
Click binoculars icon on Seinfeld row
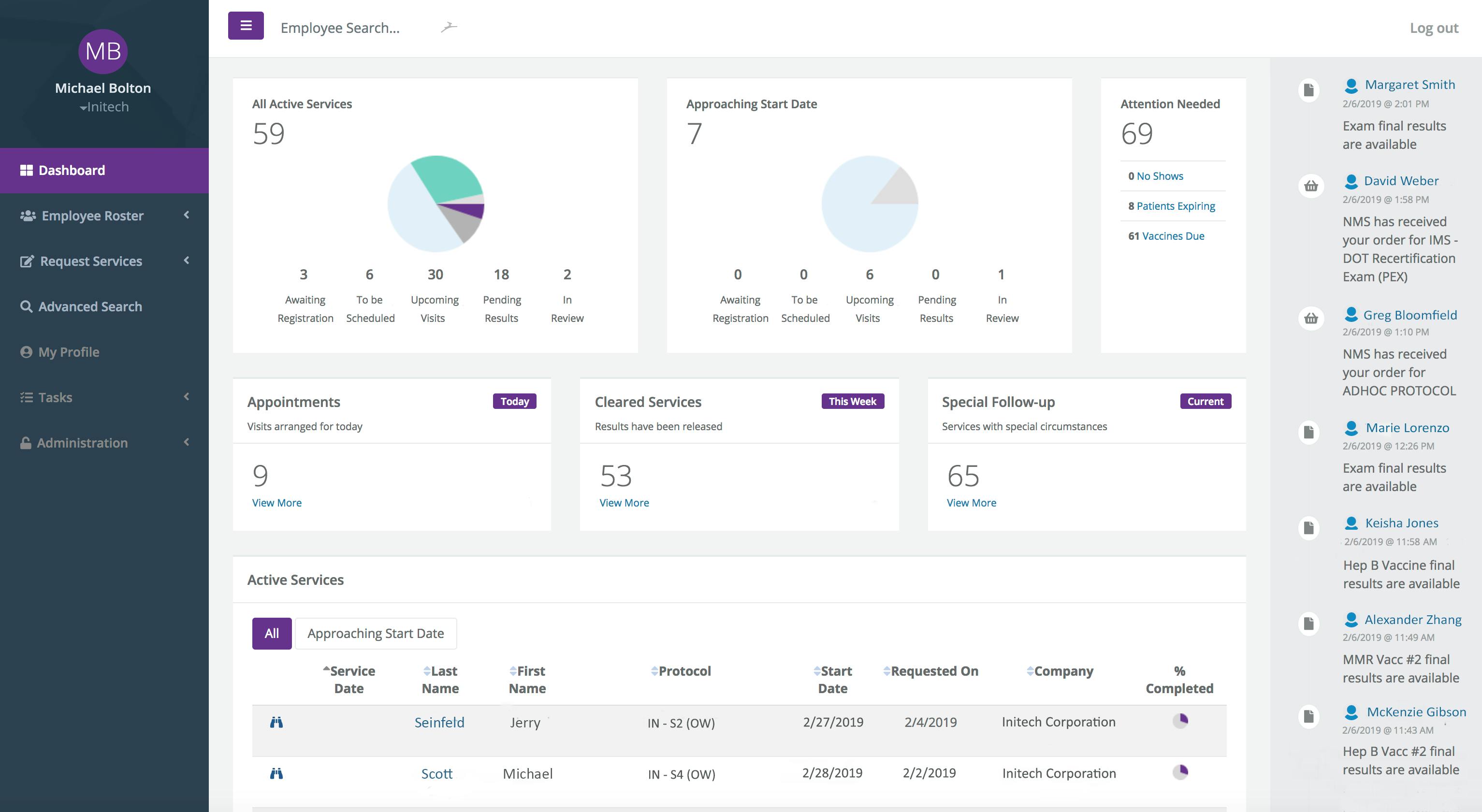[x=276, y=722]
